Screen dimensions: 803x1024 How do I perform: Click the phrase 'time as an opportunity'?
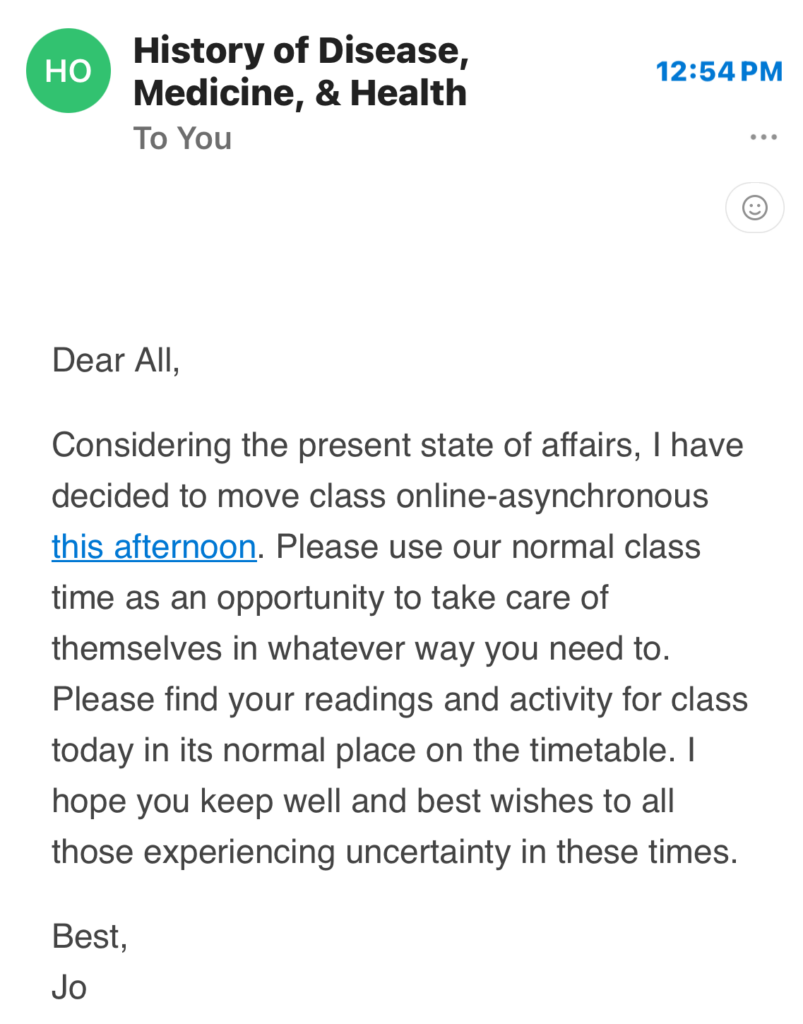pyautogui.click(x=217, y=598)
